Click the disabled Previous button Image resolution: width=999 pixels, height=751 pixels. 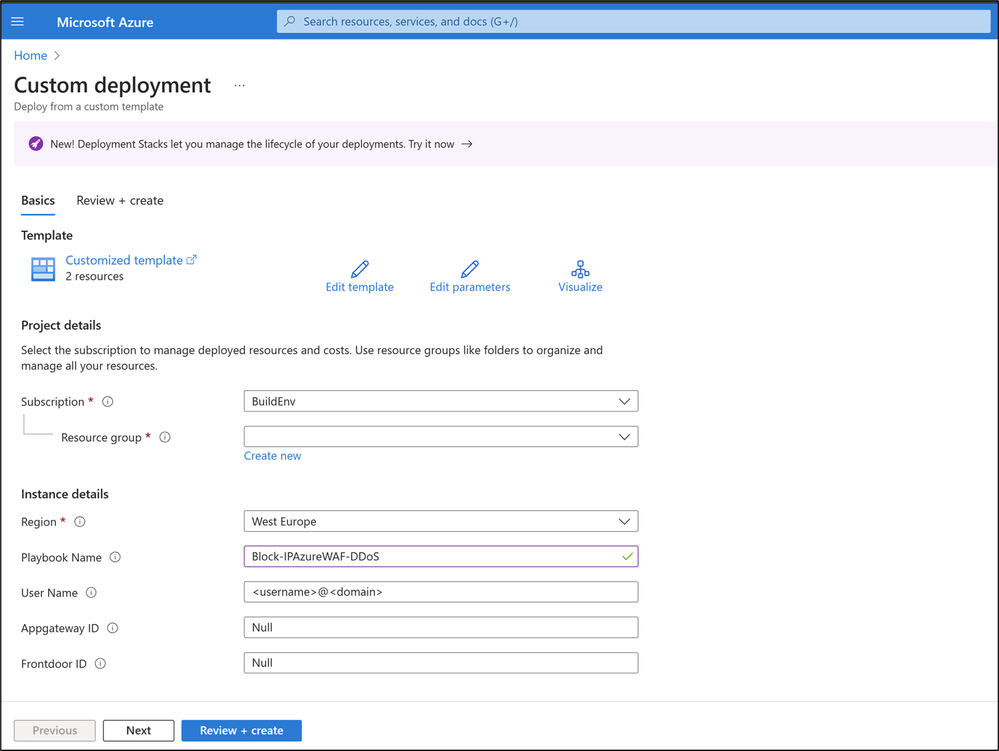(55, 731)
